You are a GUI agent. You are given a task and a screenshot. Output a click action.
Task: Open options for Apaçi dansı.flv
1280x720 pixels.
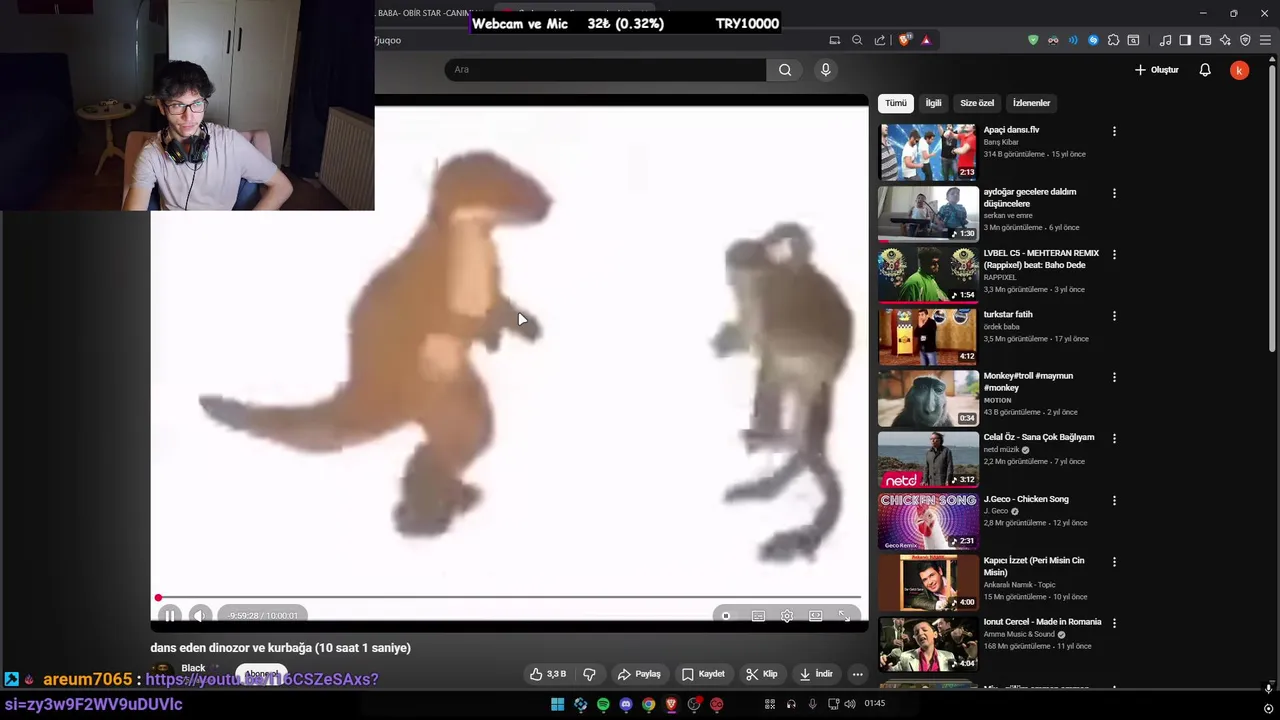[x=1114, y=131]
